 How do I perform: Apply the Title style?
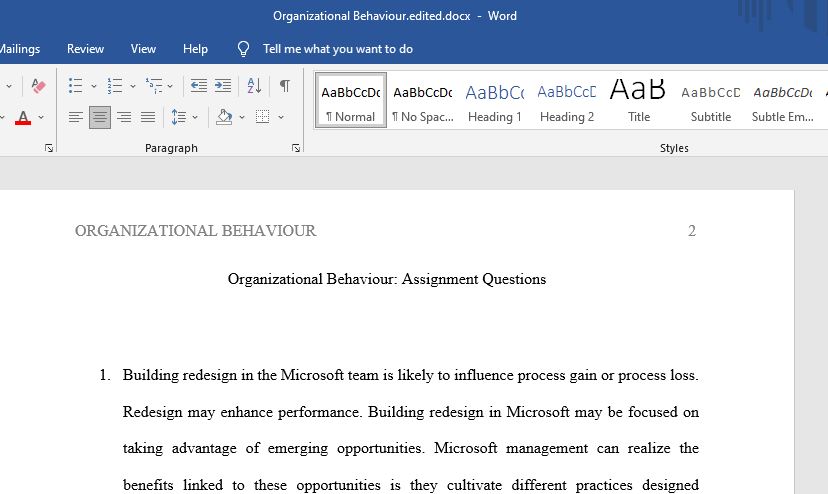(x=638, y=100)
